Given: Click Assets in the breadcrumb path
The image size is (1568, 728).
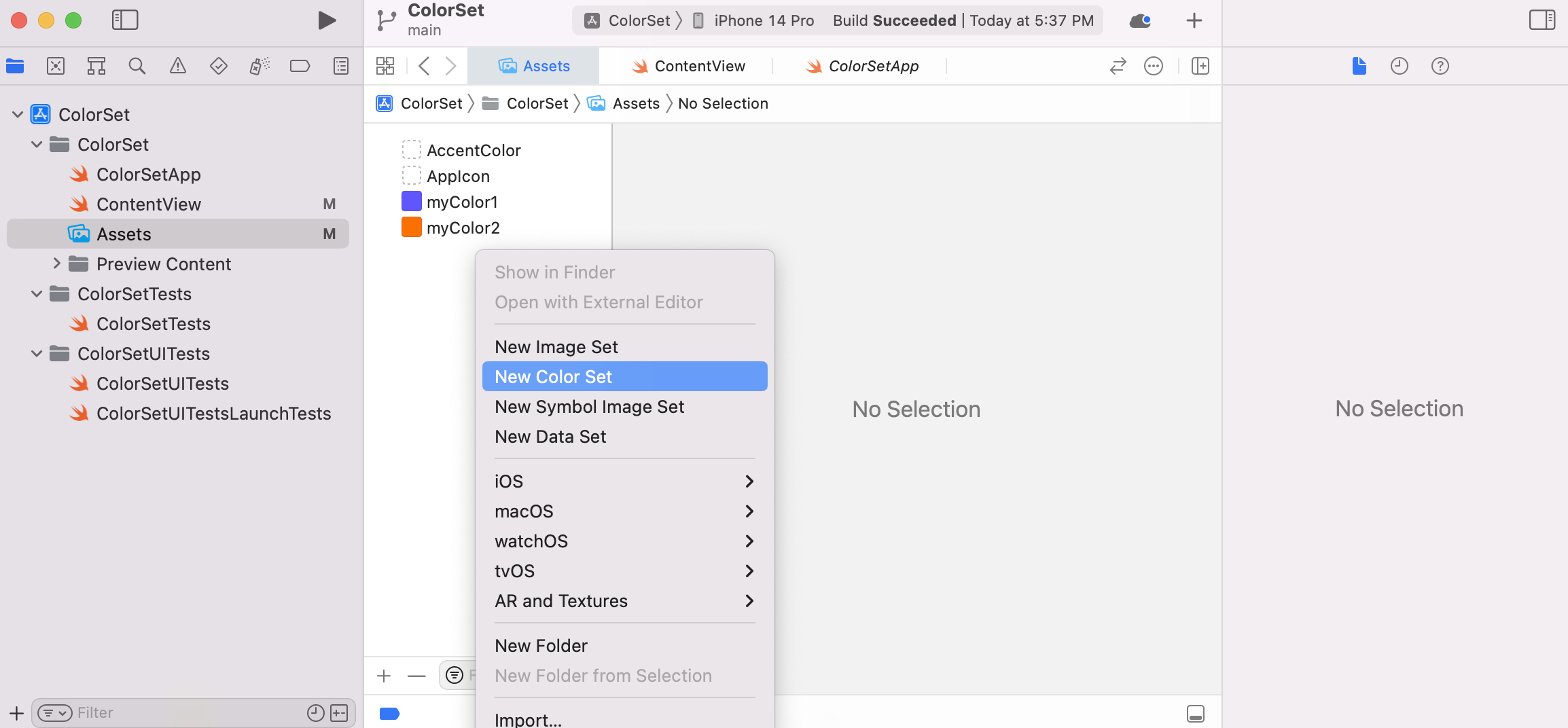Looking at the screenshot, I should coord(624,103).
